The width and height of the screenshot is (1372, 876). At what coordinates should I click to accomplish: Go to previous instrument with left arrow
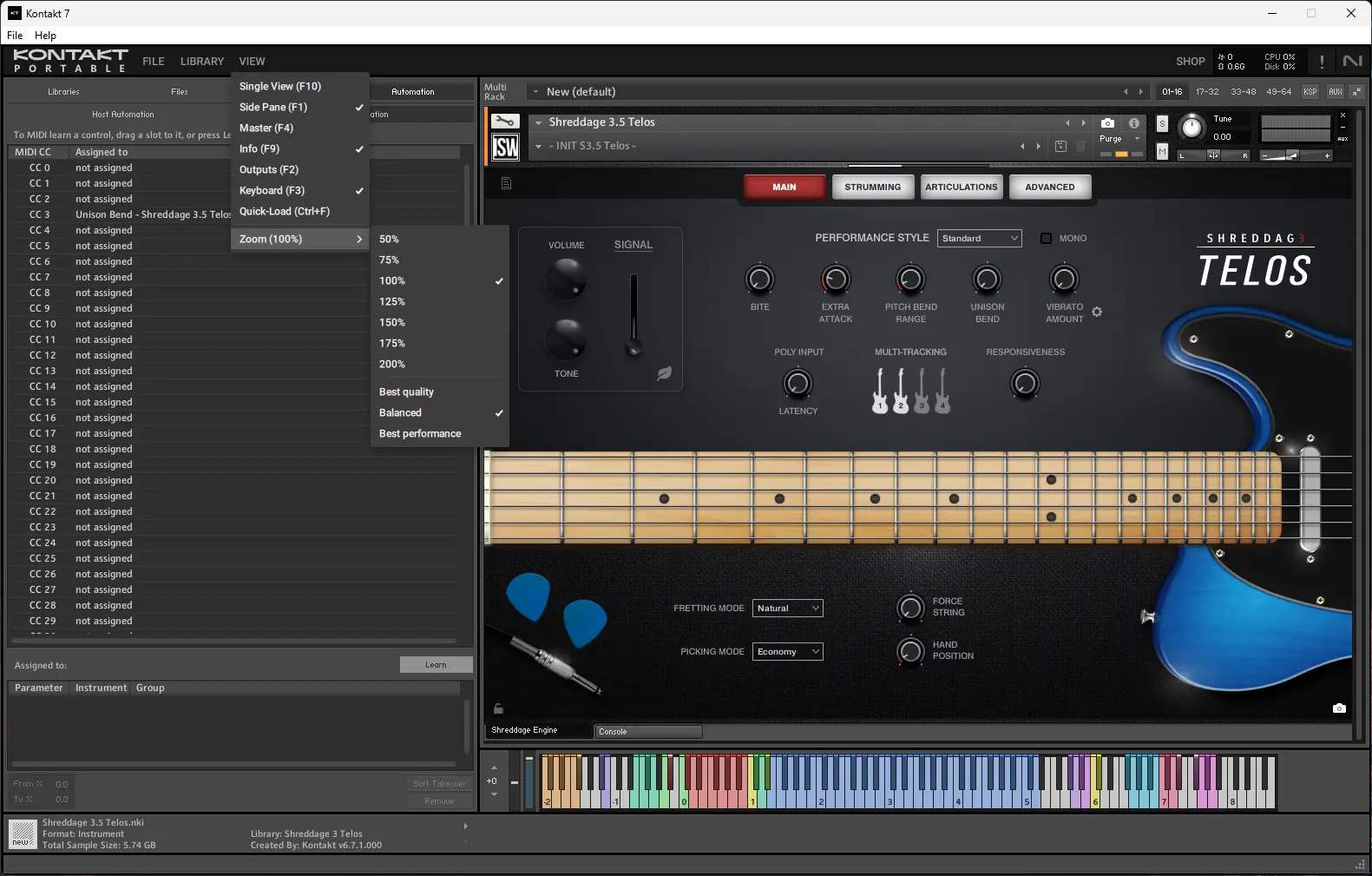(1067, 123)
